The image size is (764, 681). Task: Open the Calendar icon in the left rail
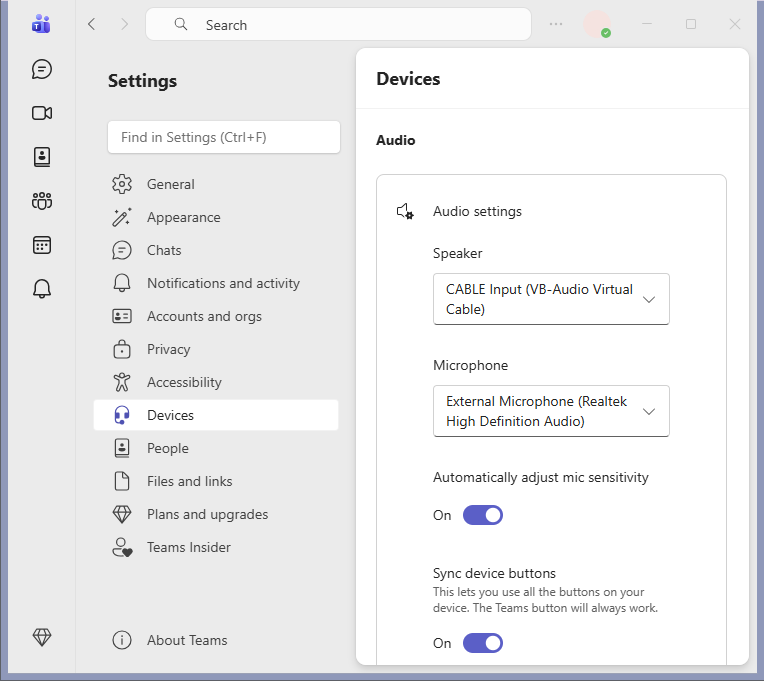point(42,245)
